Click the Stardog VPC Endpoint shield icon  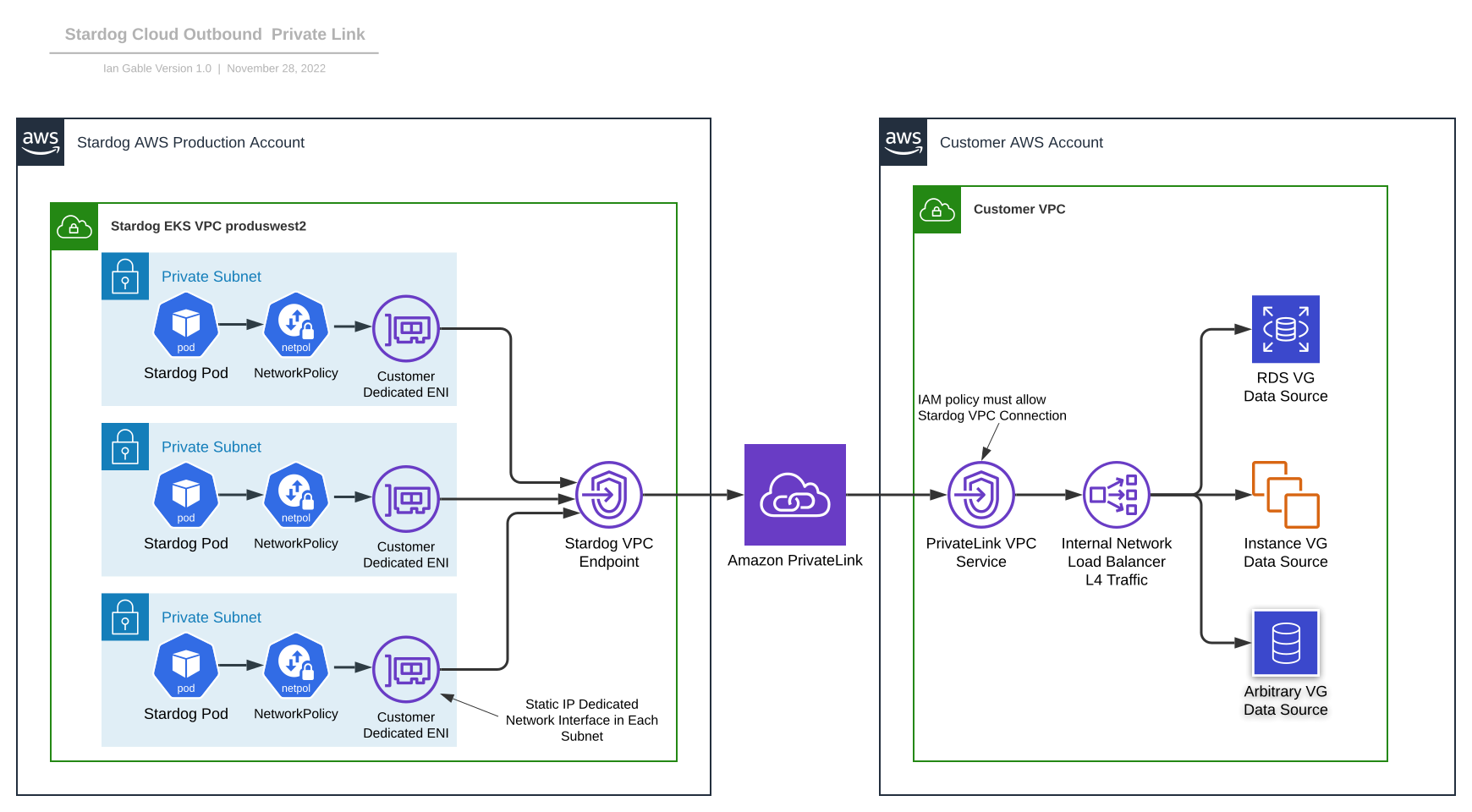pyautogui.click(x=609, y=495)
